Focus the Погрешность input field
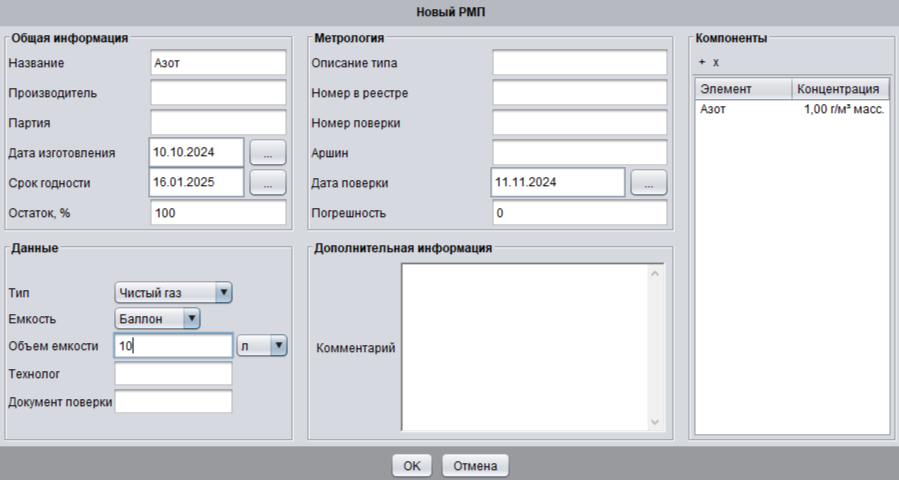The width and height of the screenshot is (899, 480). click(x=579, y=213)
